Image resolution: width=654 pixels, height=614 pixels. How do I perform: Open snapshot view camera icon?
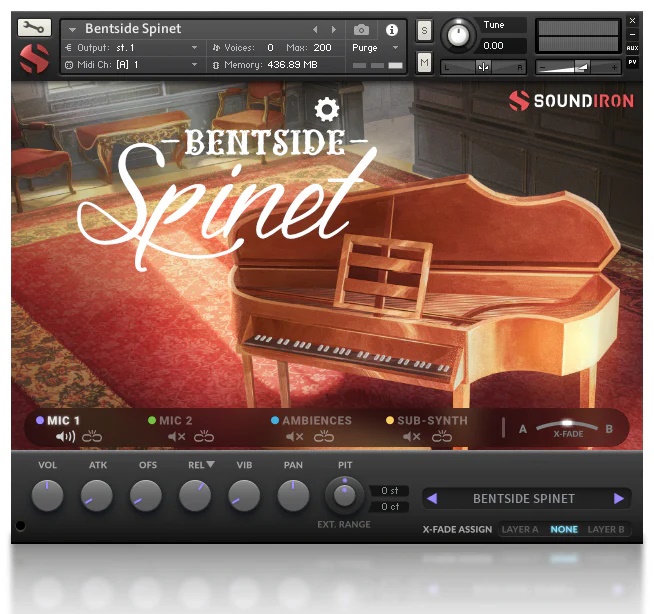[x=361, y=30]
